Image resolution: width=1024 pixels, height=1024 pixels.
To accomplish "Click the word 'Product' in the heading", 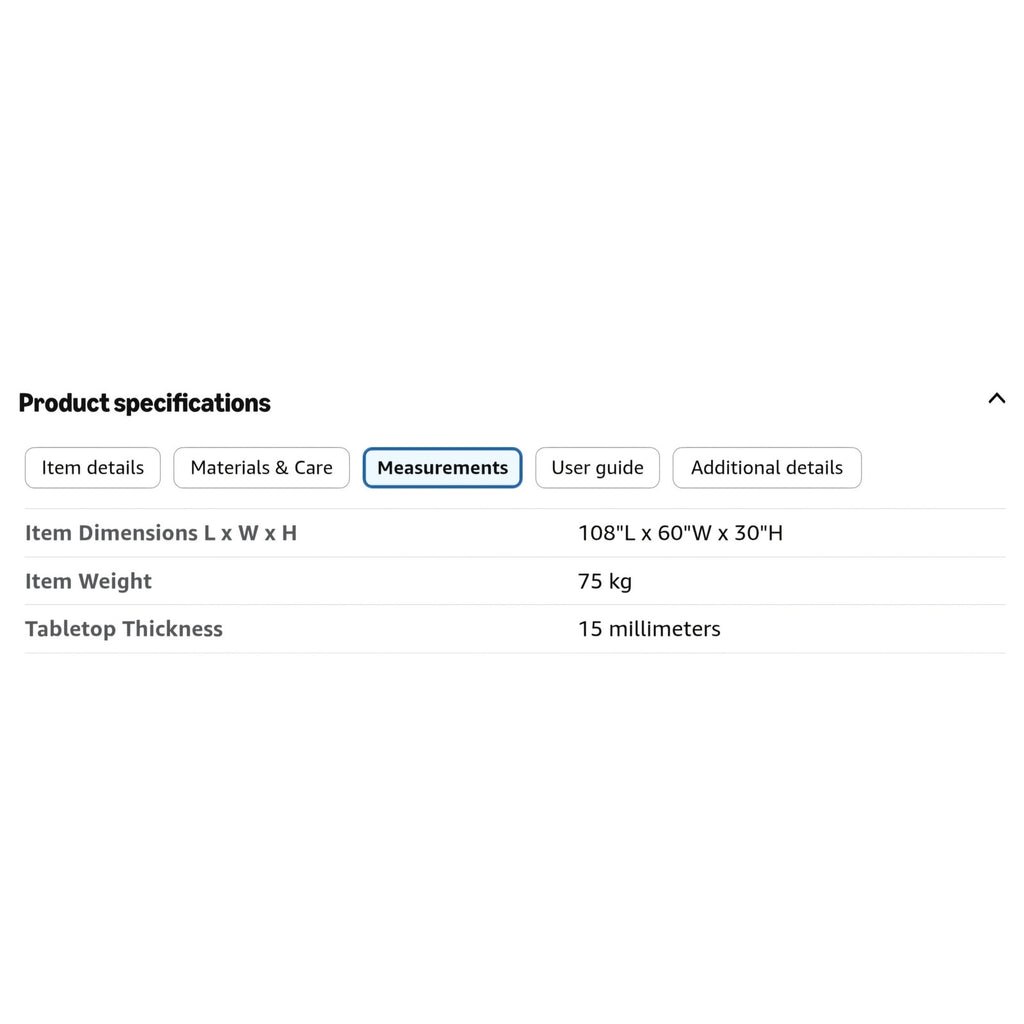I will pos(64,403).
